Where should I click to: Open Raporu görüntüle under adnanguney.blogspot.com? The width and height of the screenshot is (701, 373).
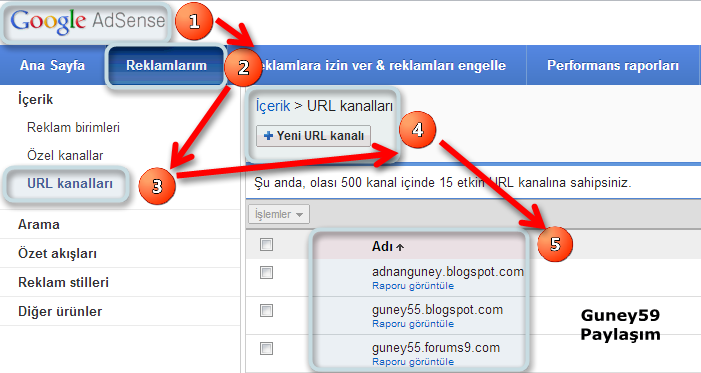(x=413, y=286)
